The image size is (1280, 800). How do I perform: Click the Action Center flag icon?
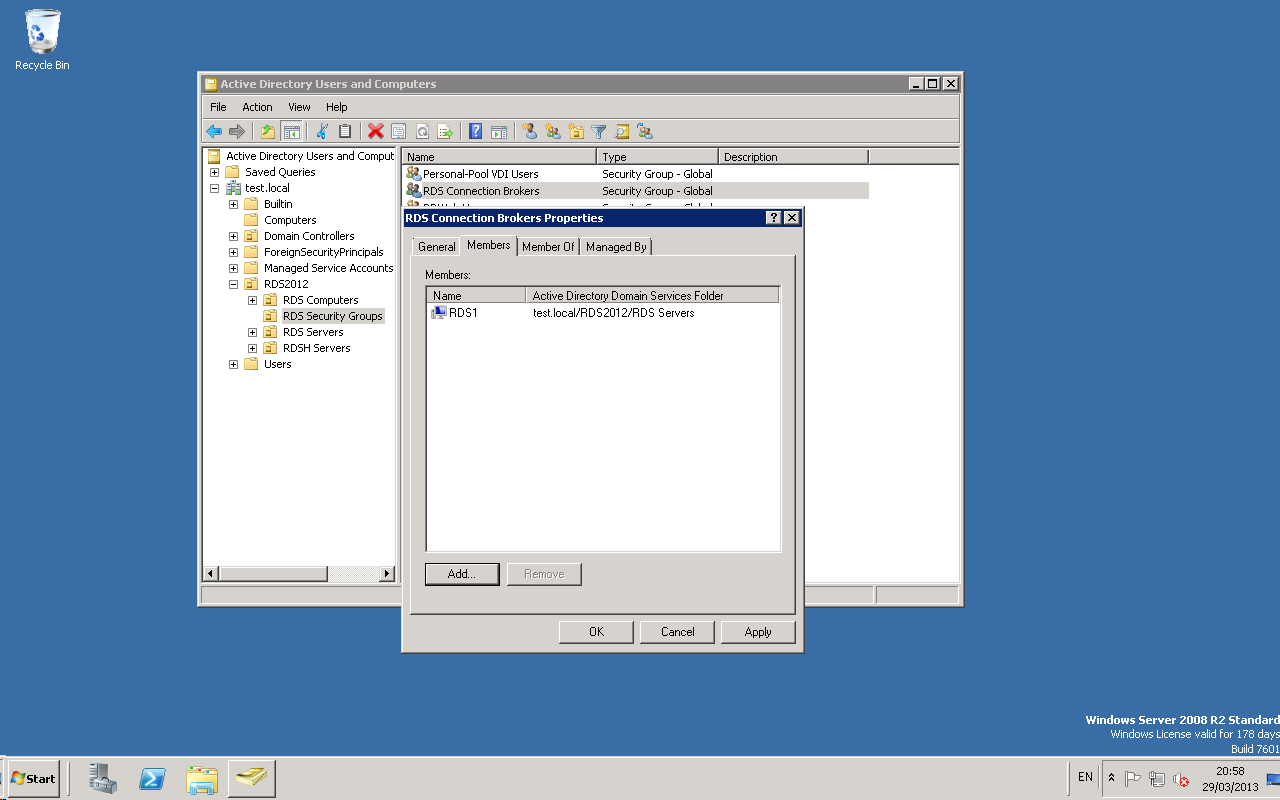pyautogui.click(x=1133, y=779)
